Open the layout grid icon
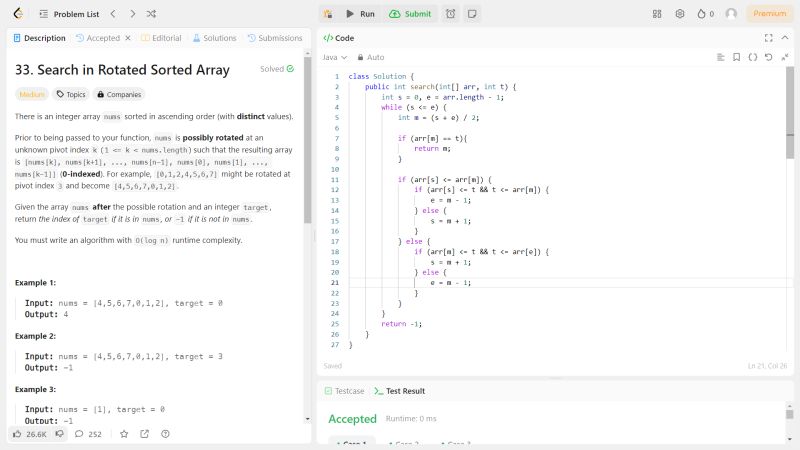Viewport: 800px width, 450px height. (x=657, y=14)
